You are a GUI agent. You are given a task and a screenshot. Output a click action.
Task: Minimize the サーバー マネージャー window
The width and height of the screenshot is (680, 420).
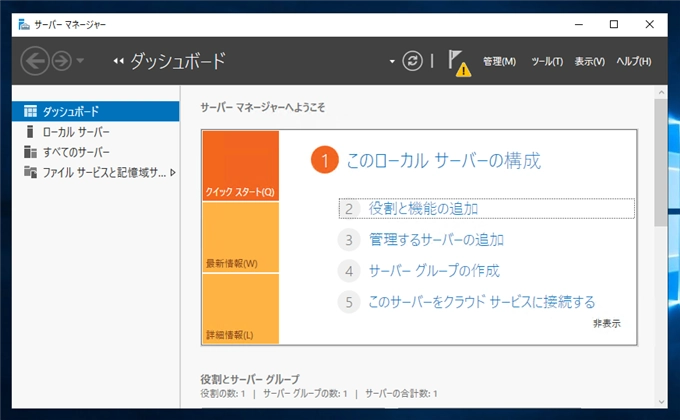click(579, 25)
